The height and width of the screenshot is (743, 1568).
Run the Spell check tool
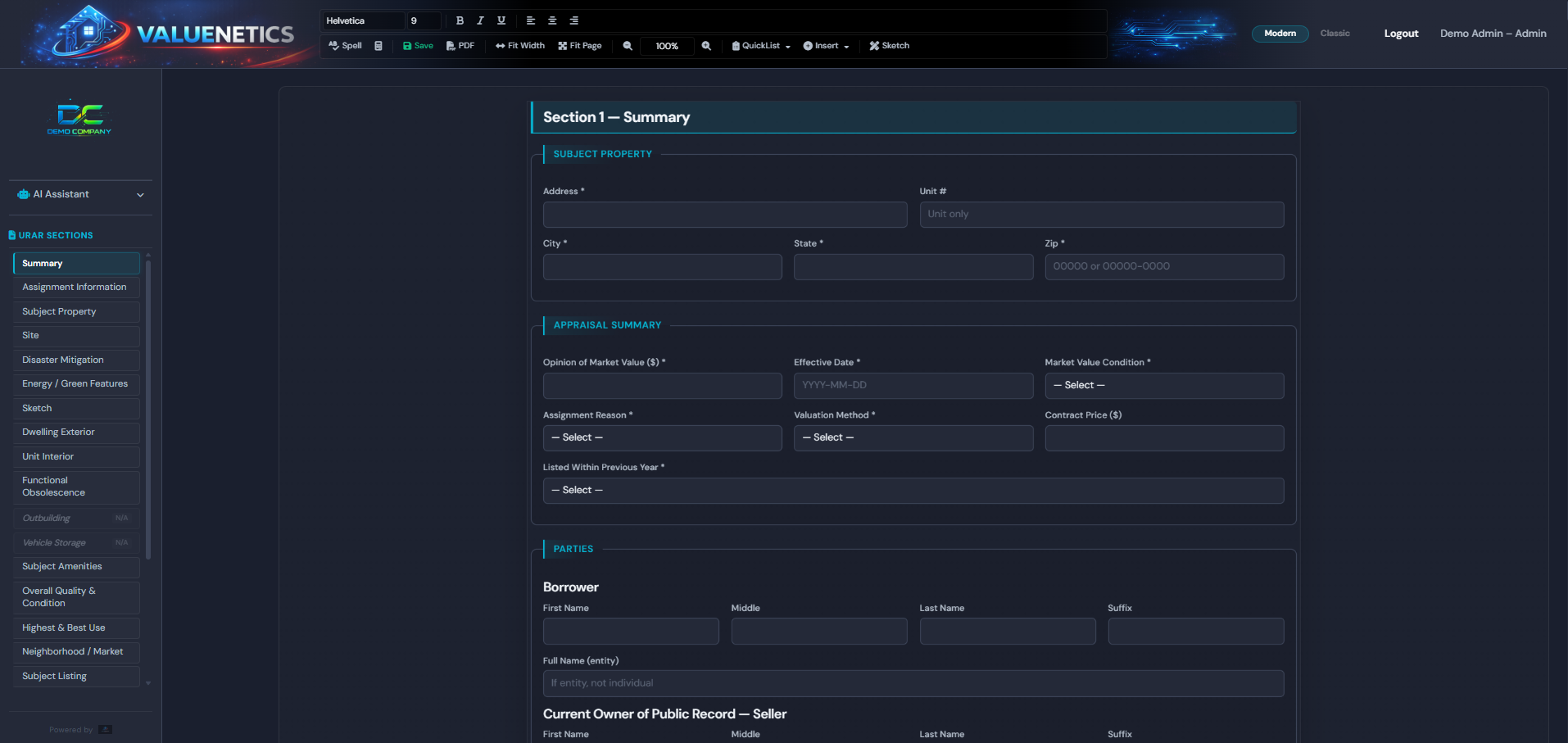tap(344, 46)
